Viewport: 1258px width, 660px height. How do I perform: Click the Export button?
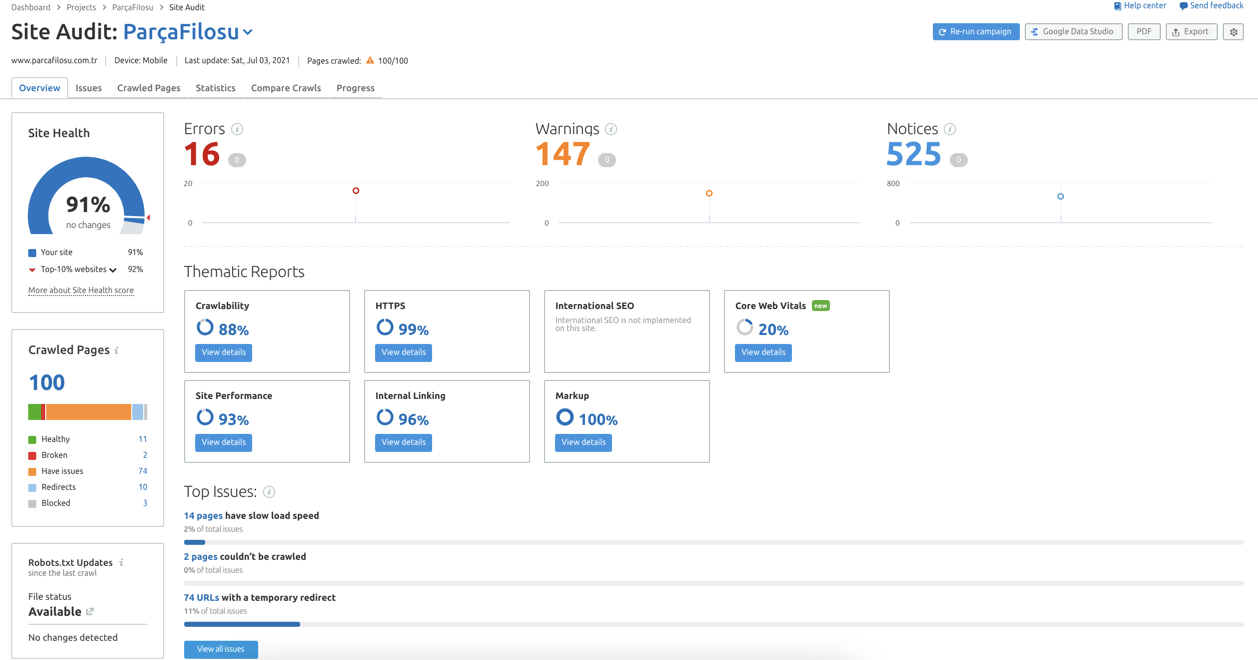[x=1191, y=32]
